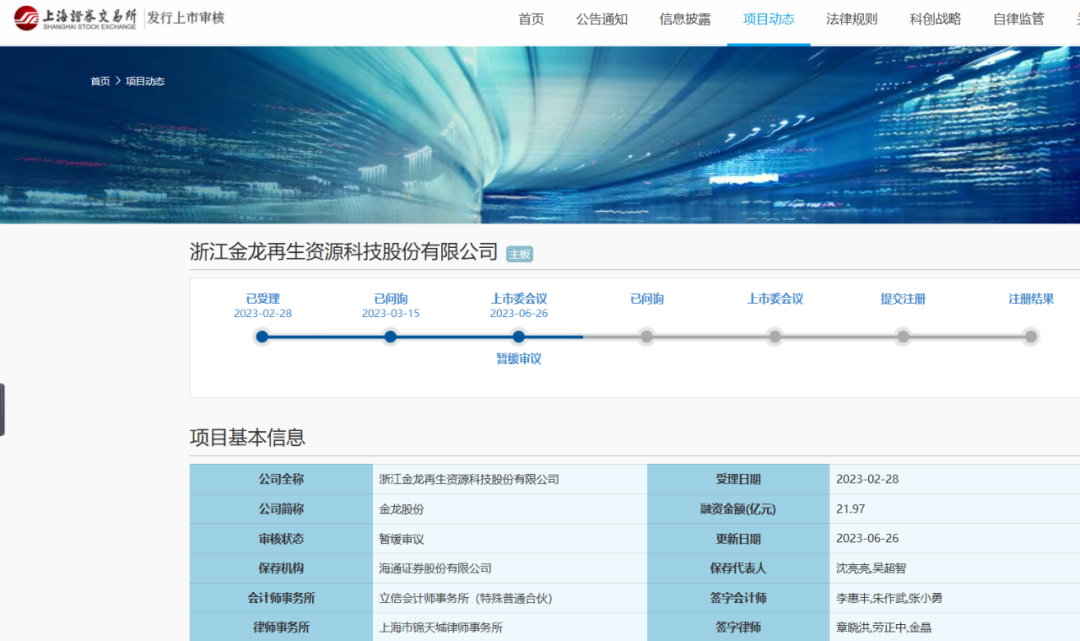Open the 自律监管 navigation item
This screenshot has width=1080, height=641.
pos(1019,19)
